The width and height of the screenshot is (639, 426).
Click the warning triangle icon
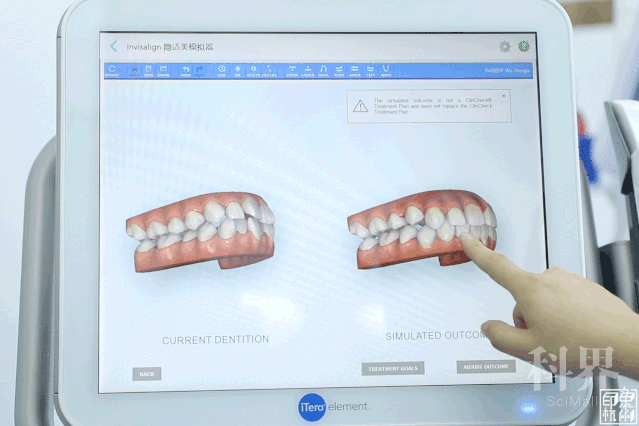pos(360,106)
